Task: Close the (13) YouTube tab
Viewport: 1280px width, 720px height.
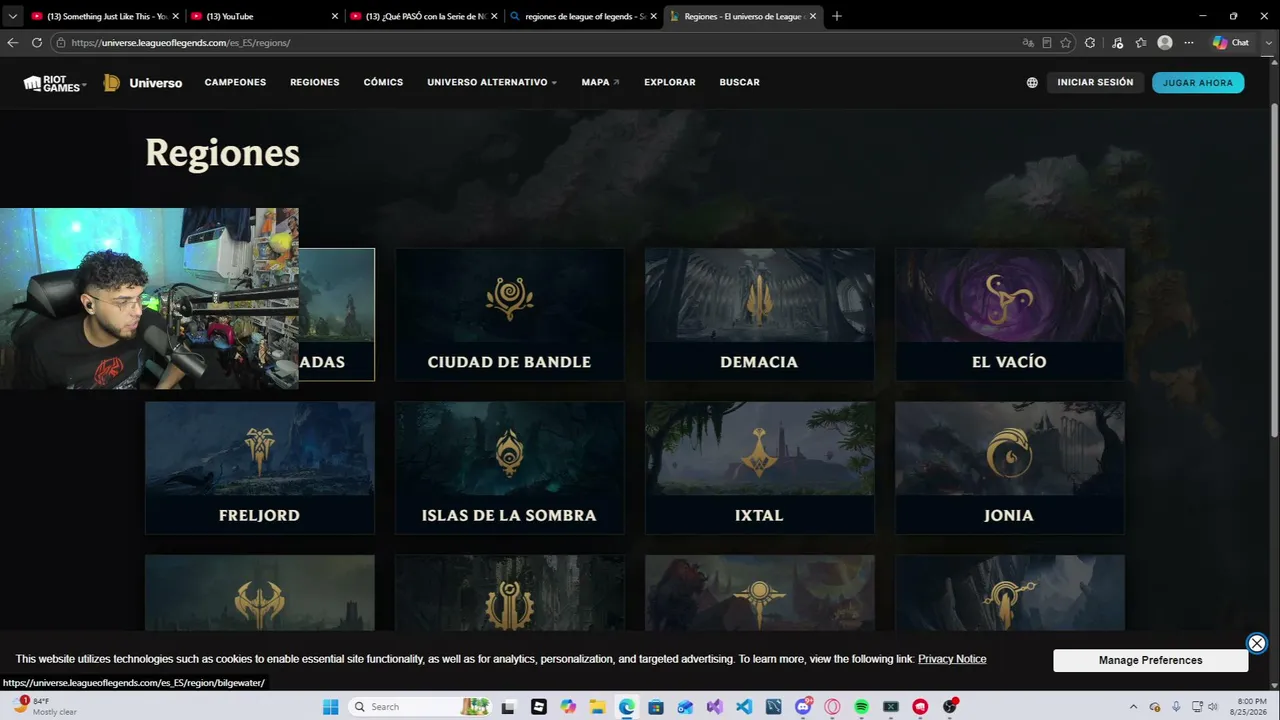Action: [335, 16]
